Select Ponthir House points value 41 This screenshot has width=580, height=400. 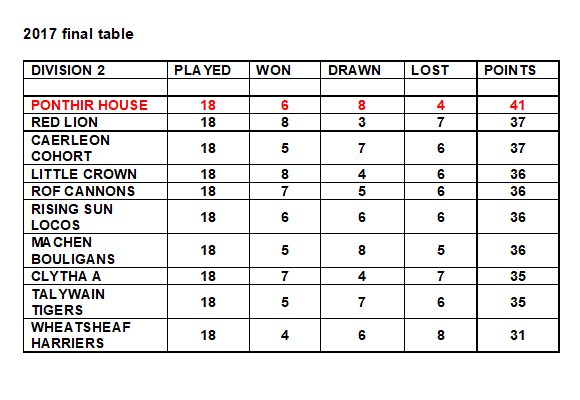pos(517,105)
